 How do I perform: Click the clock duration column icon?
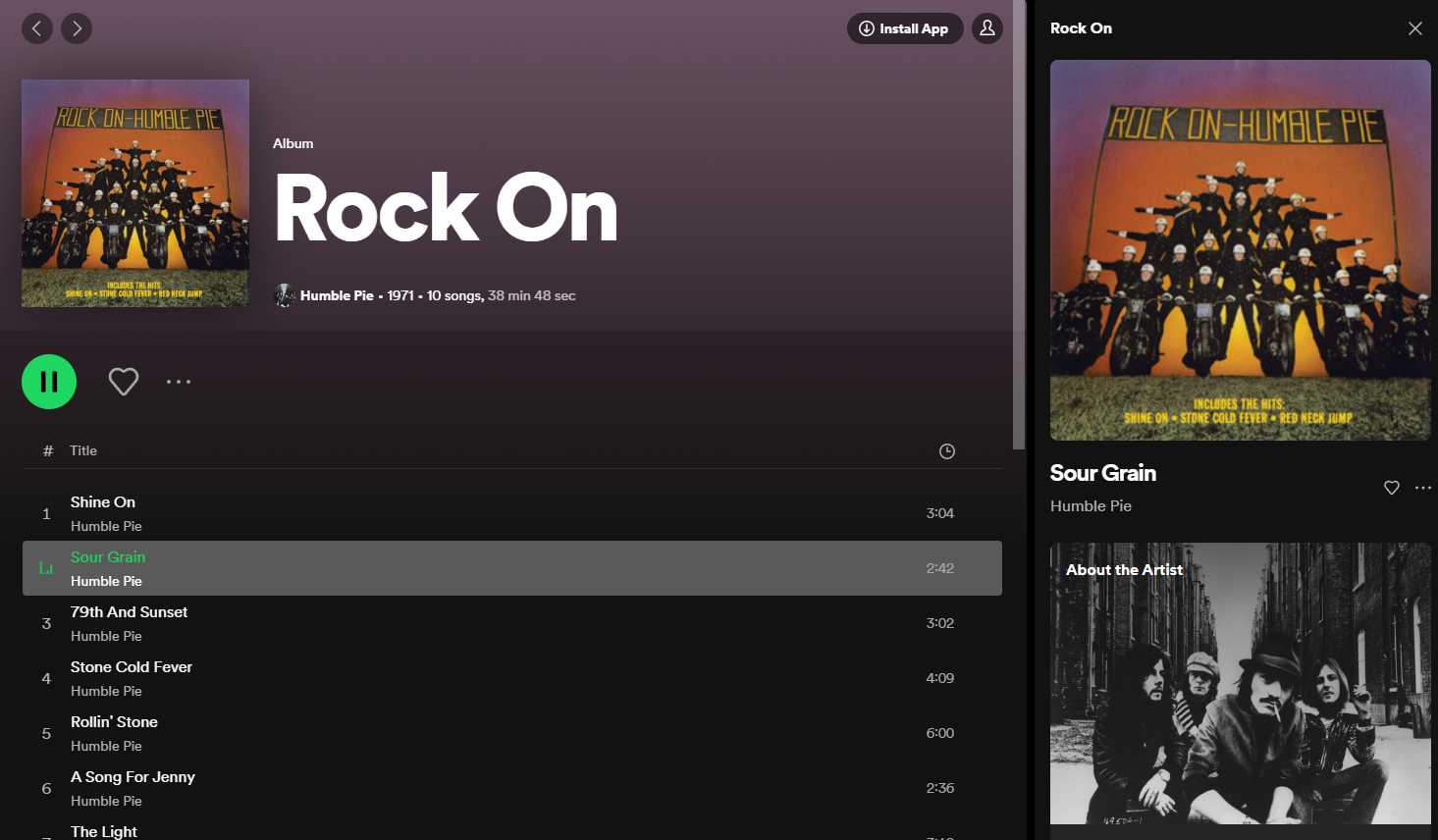[946, 451]
